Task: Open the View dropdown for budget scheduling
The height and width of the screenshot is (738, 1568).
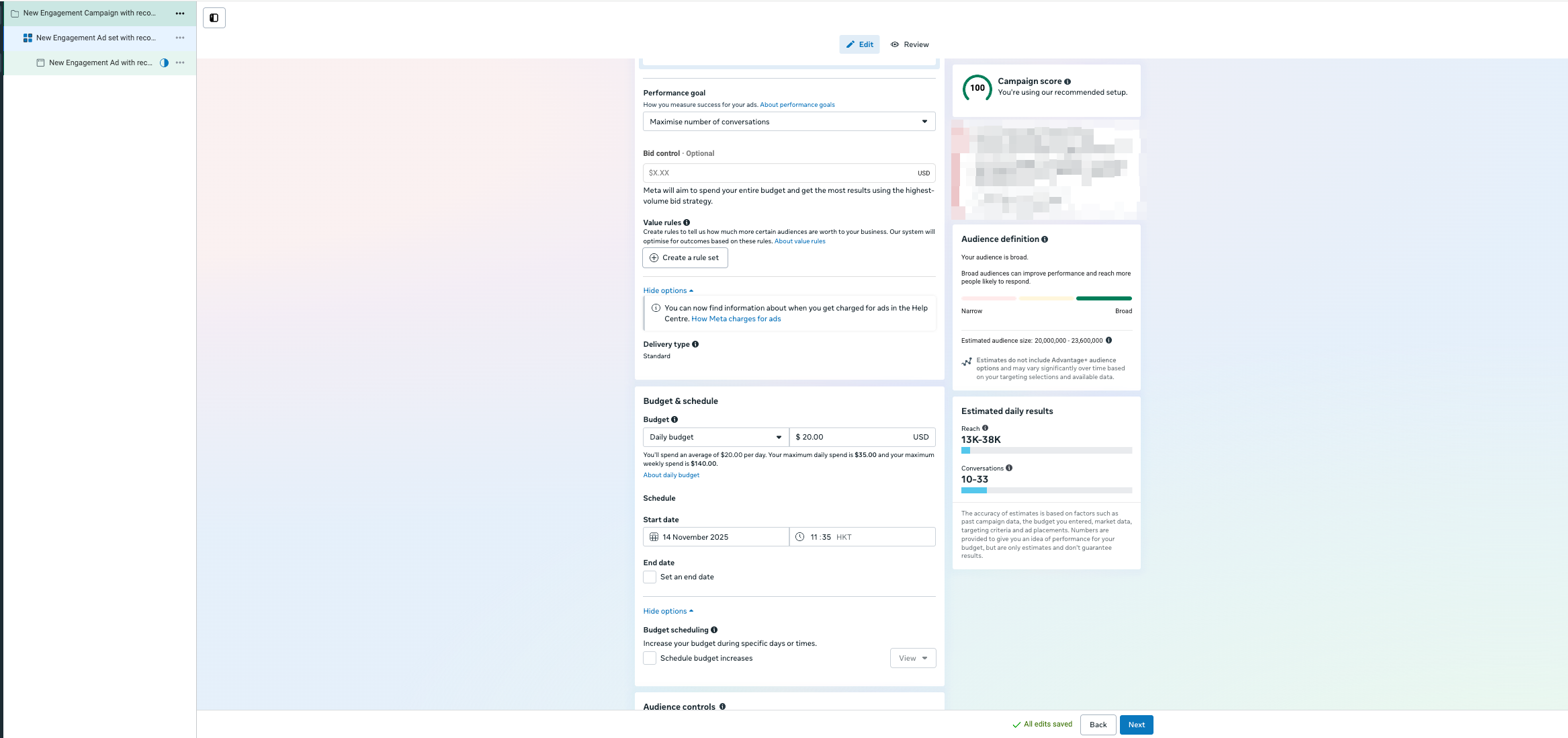Action: 912,658
